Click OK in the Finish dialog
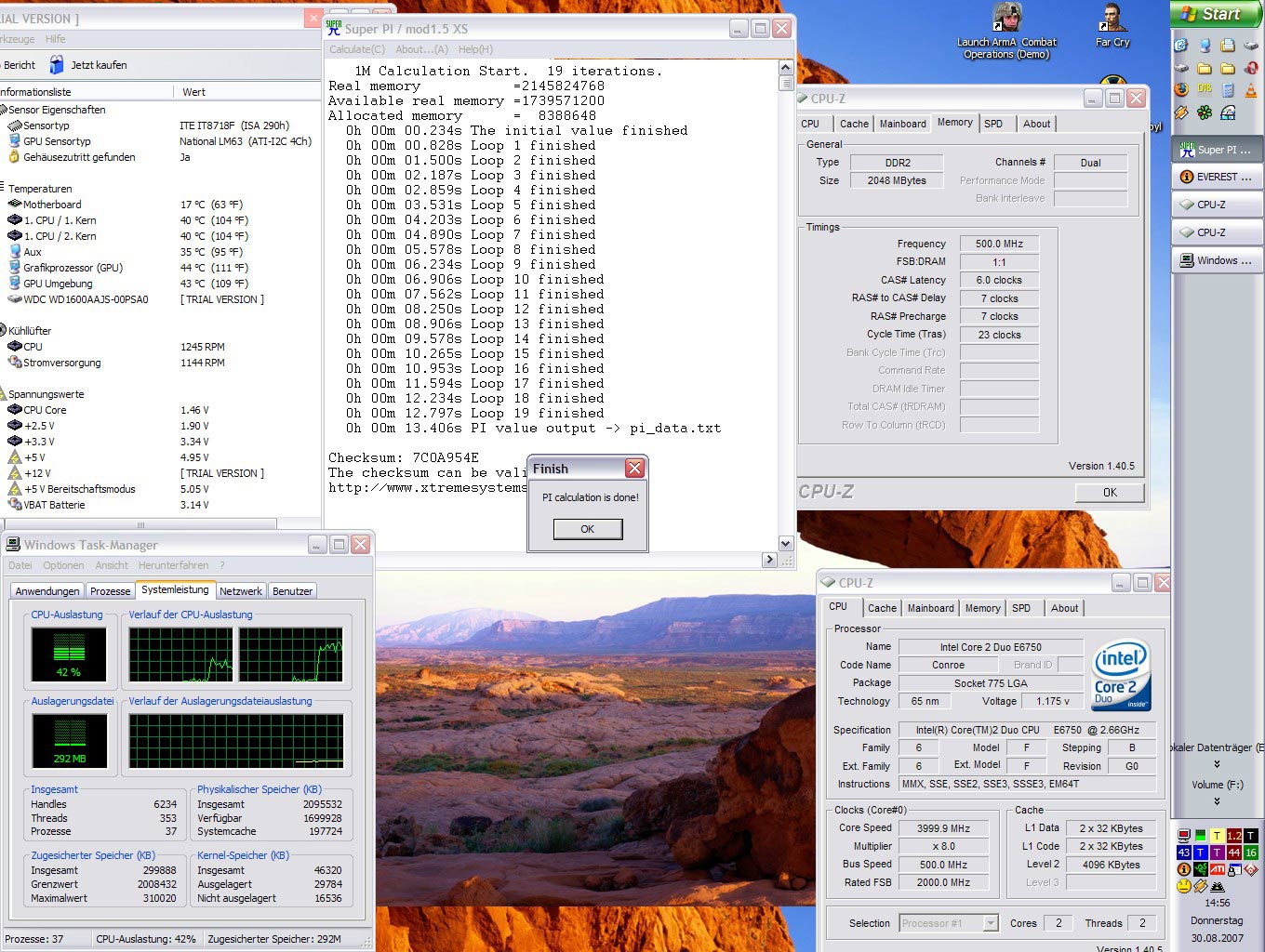This screenshot has height=952, width=1265. [x=587, y=529]
